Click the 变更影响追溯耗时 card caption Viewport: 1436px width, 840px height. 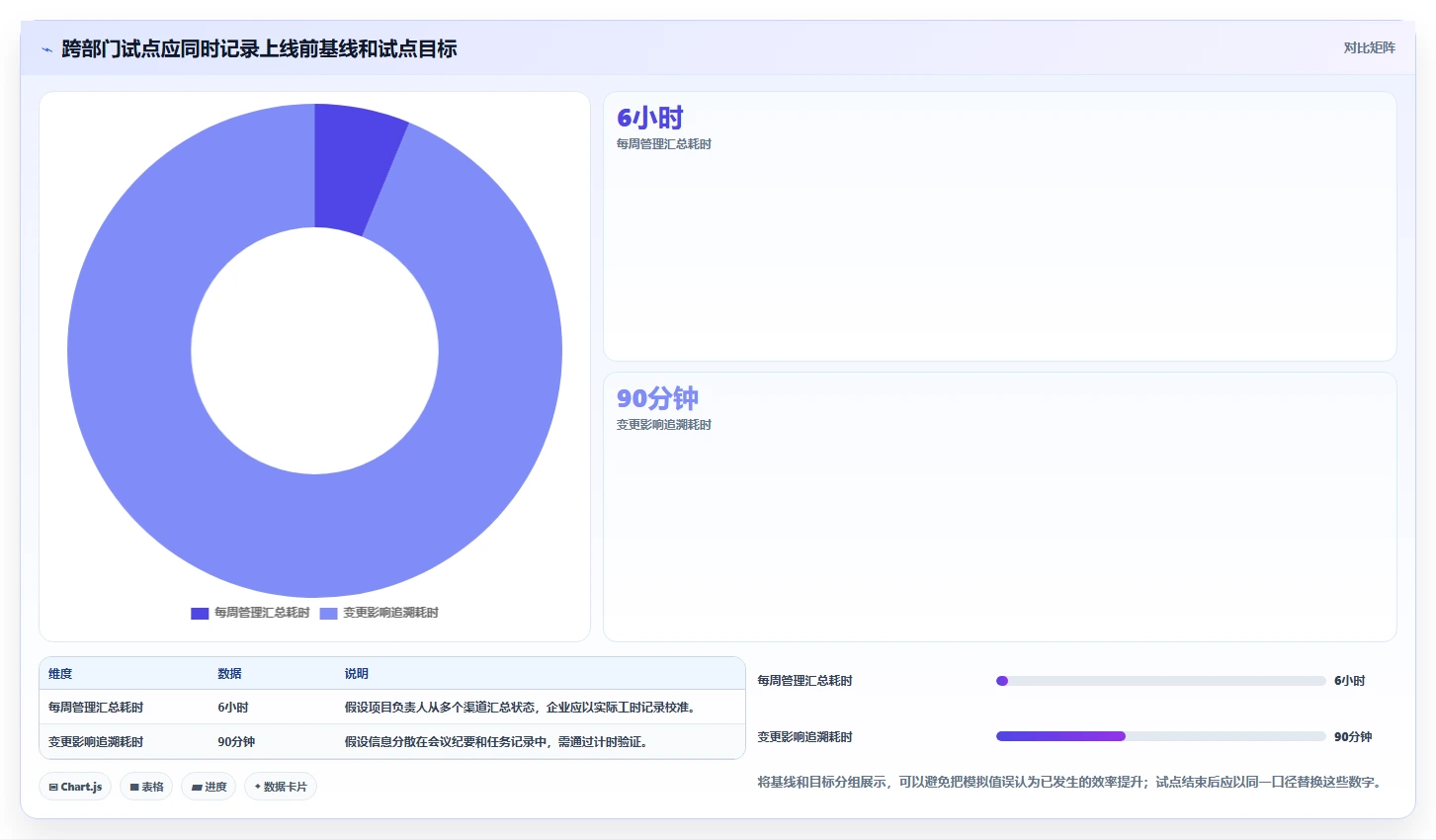(664, 425)
